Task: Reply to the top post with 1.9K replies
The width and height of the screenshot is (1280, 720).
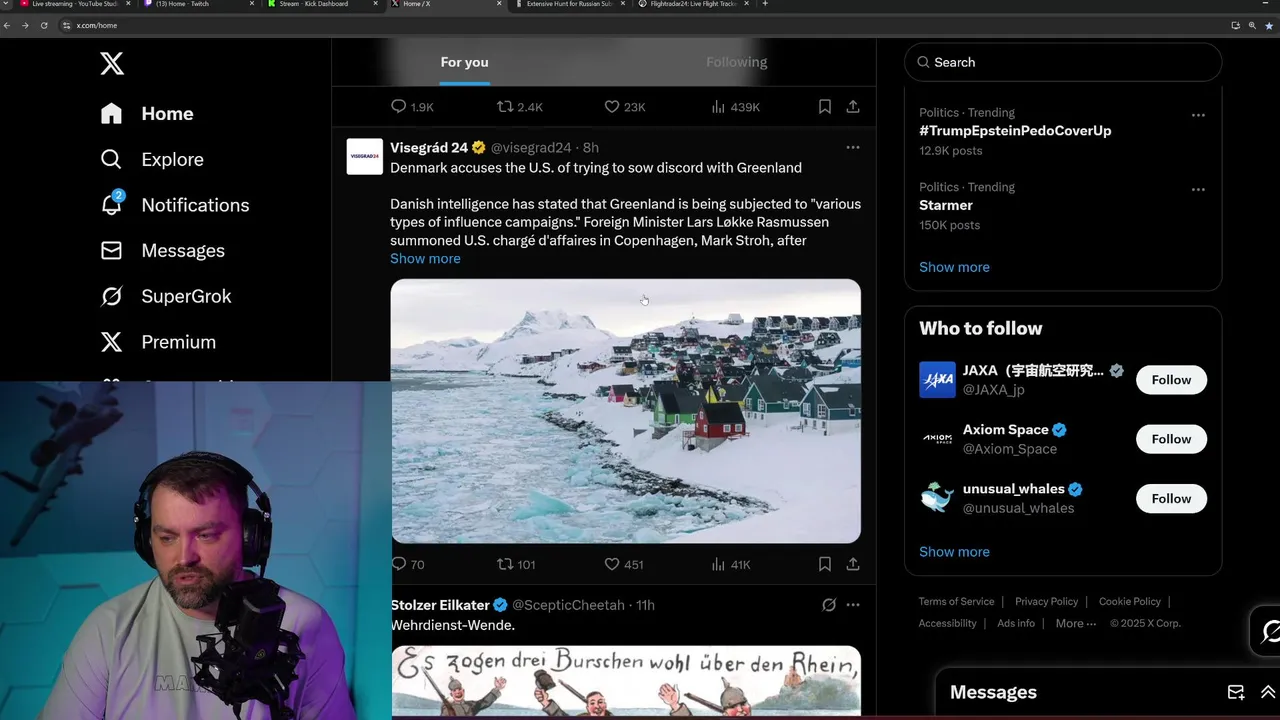Action: tap(412, 106)
